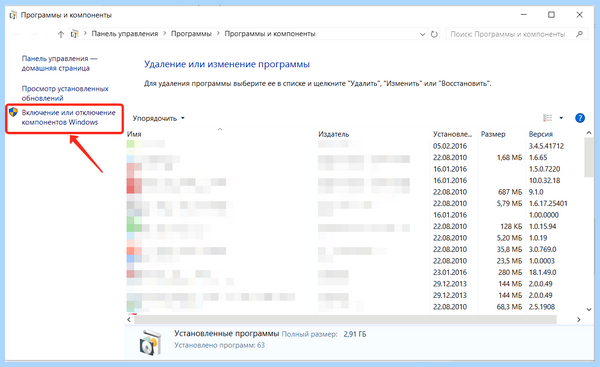Click the horizontal scrollbar left arrow
The width and height of the screenshot is (600, 367).
tap(129, 319)
